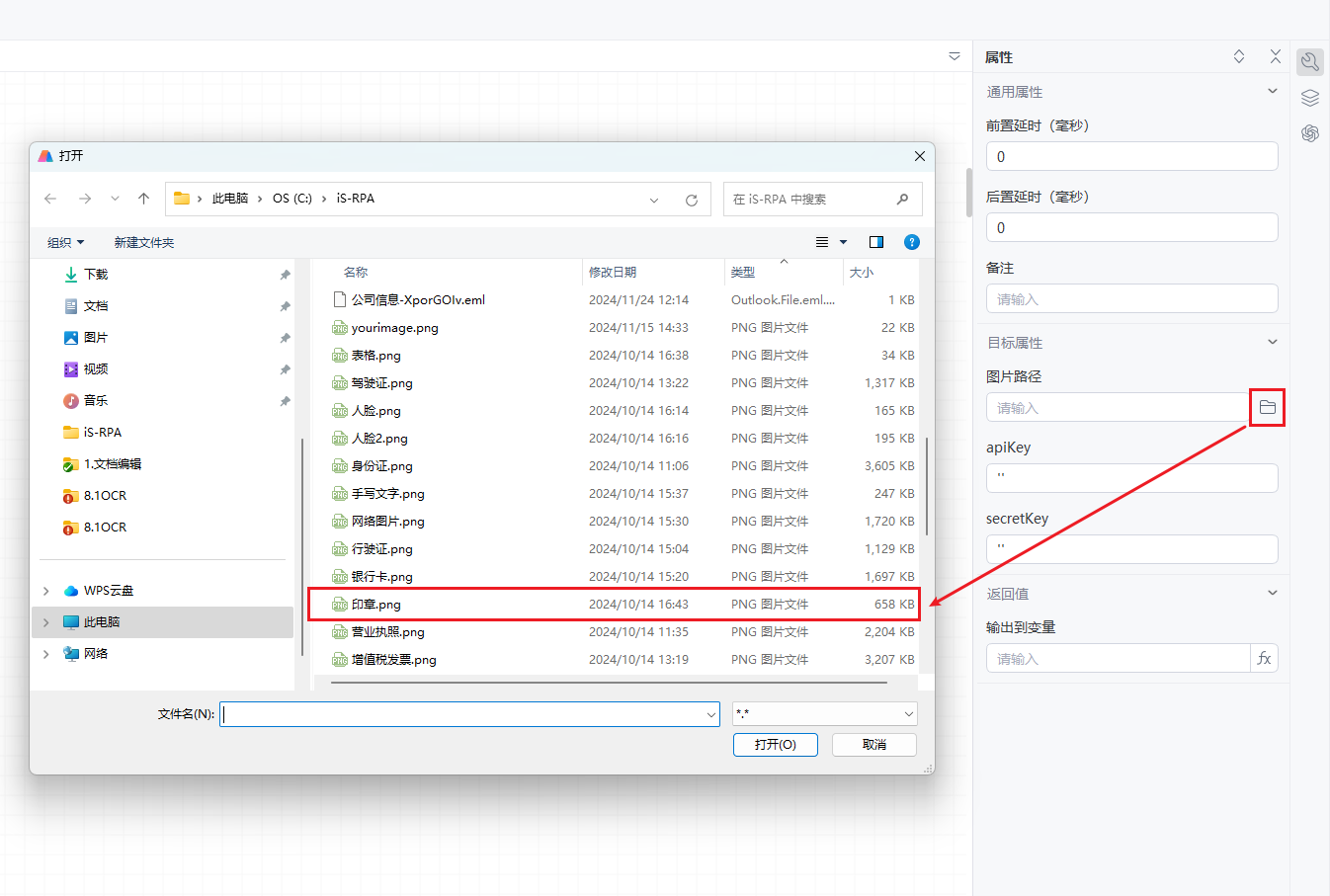Expand 网络 tree node
Image resolution: width=1330 pixels, height=896 pixels.
pyautogui.click(x=46, y=654)
